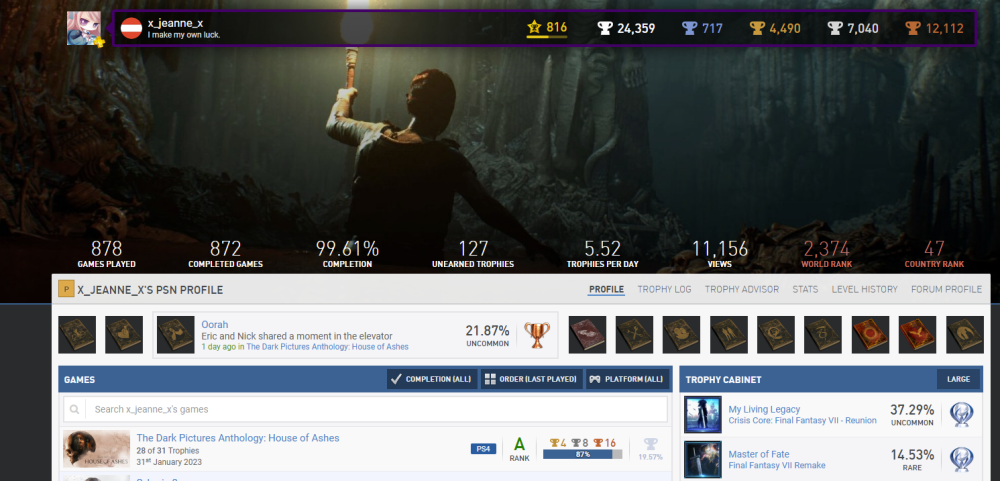Click the Master of Fate platinum icon
The width and height of the screenshot is (1000, 481).
tap(961, 459)
